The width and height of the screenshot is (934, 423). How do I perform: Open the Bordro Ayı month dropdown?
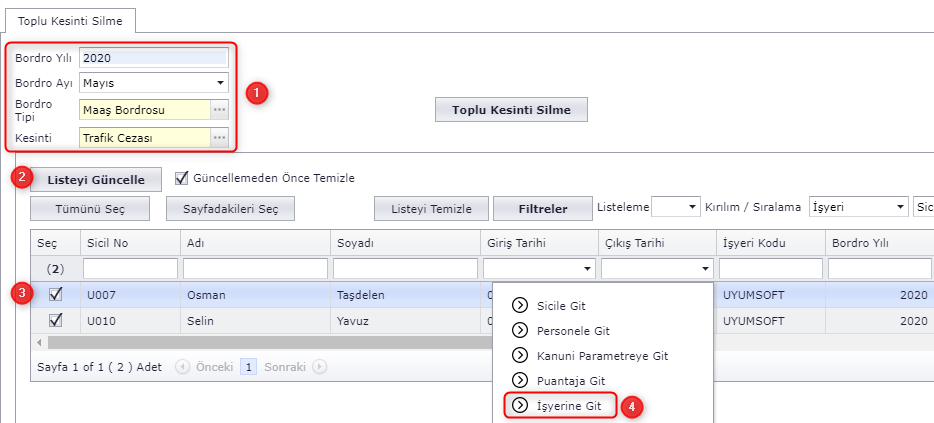219,83
